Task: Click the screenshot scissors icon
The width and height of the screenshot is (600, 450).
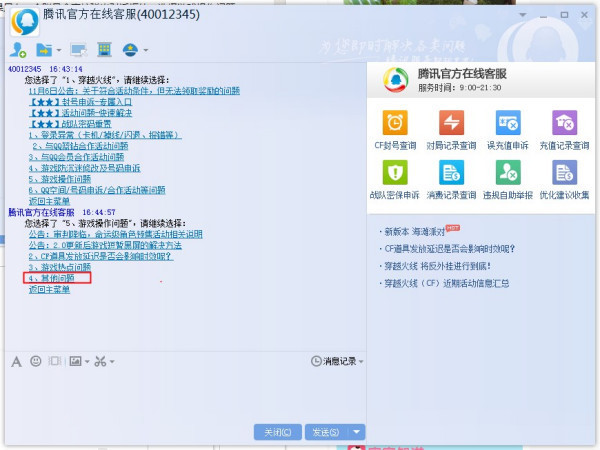Action: pos(100,361)
